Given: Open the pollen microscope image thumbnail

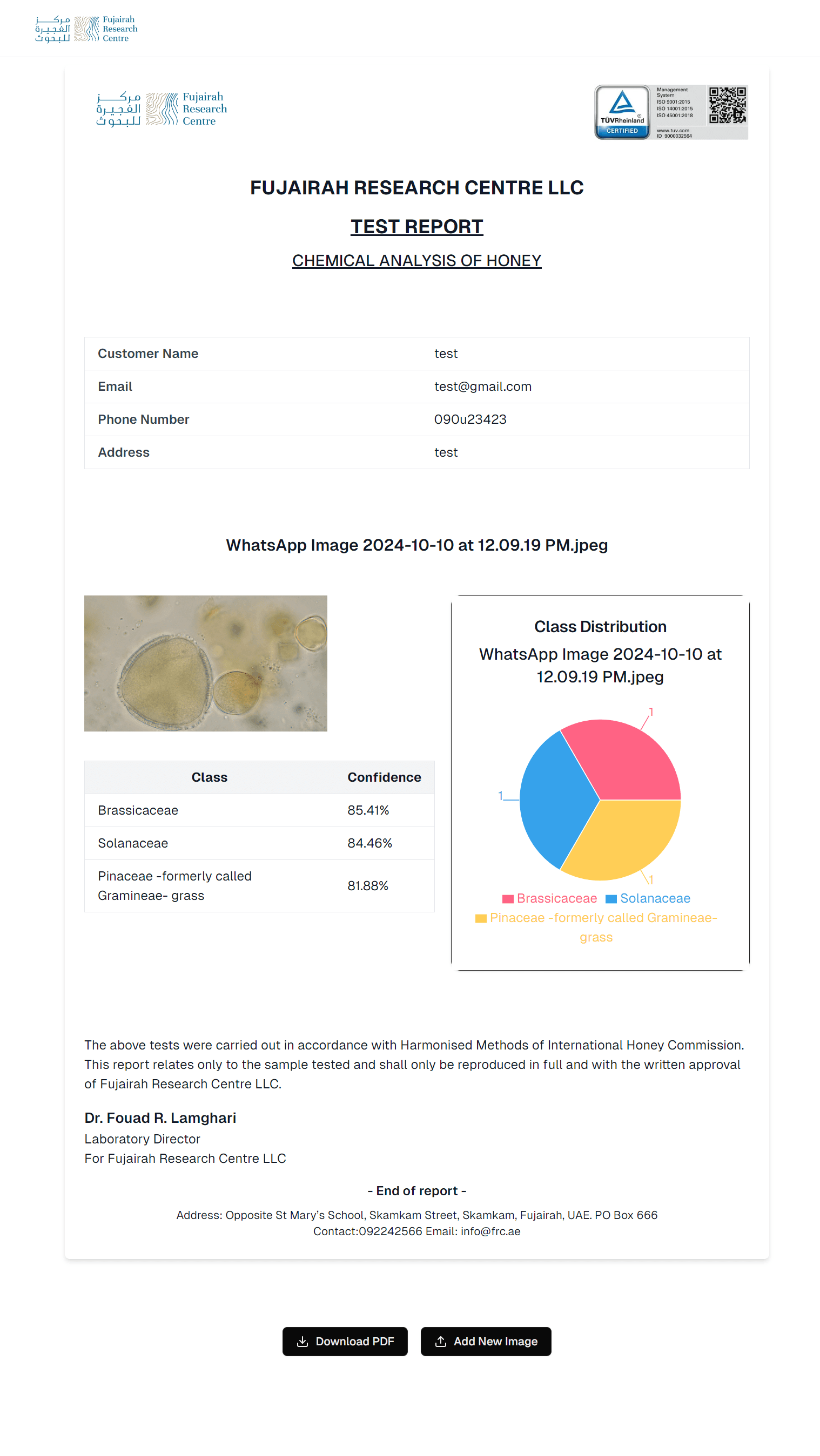Looking at the screenshot, I should click(x=205, y=663).
